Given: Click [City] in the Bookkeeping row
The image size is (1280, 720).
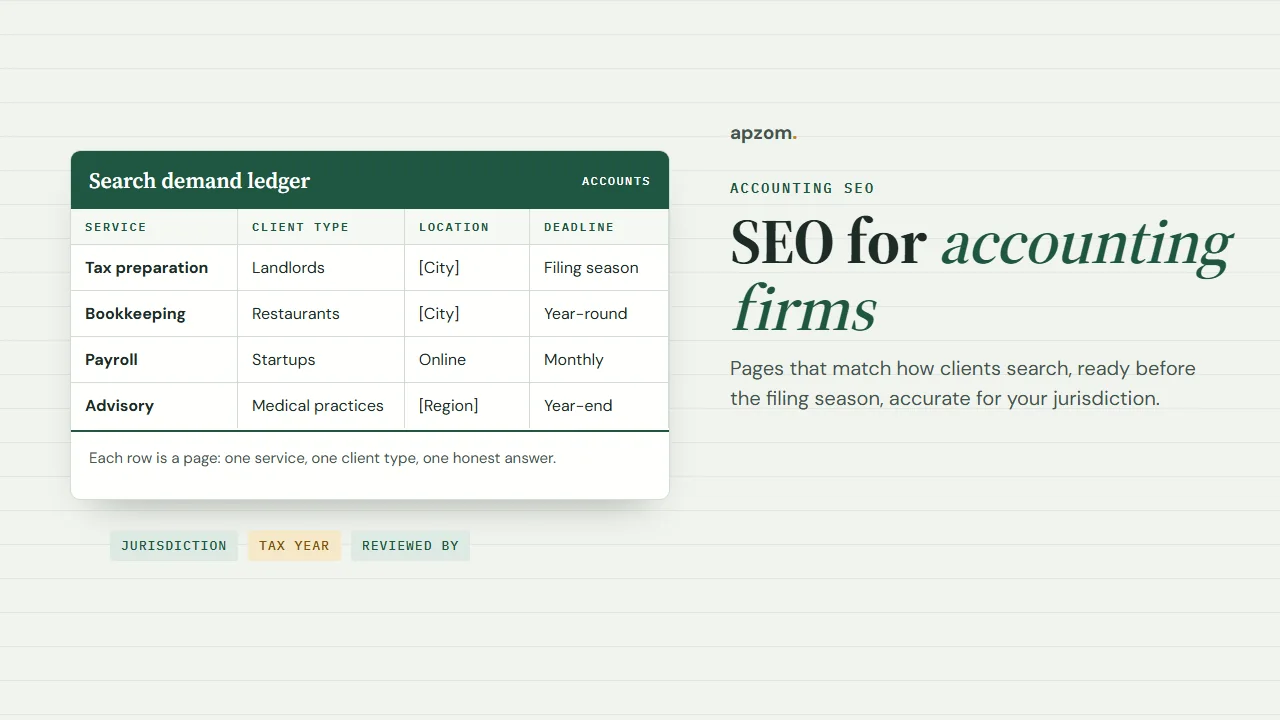Looking at the screenshot, I should (467, 314).
